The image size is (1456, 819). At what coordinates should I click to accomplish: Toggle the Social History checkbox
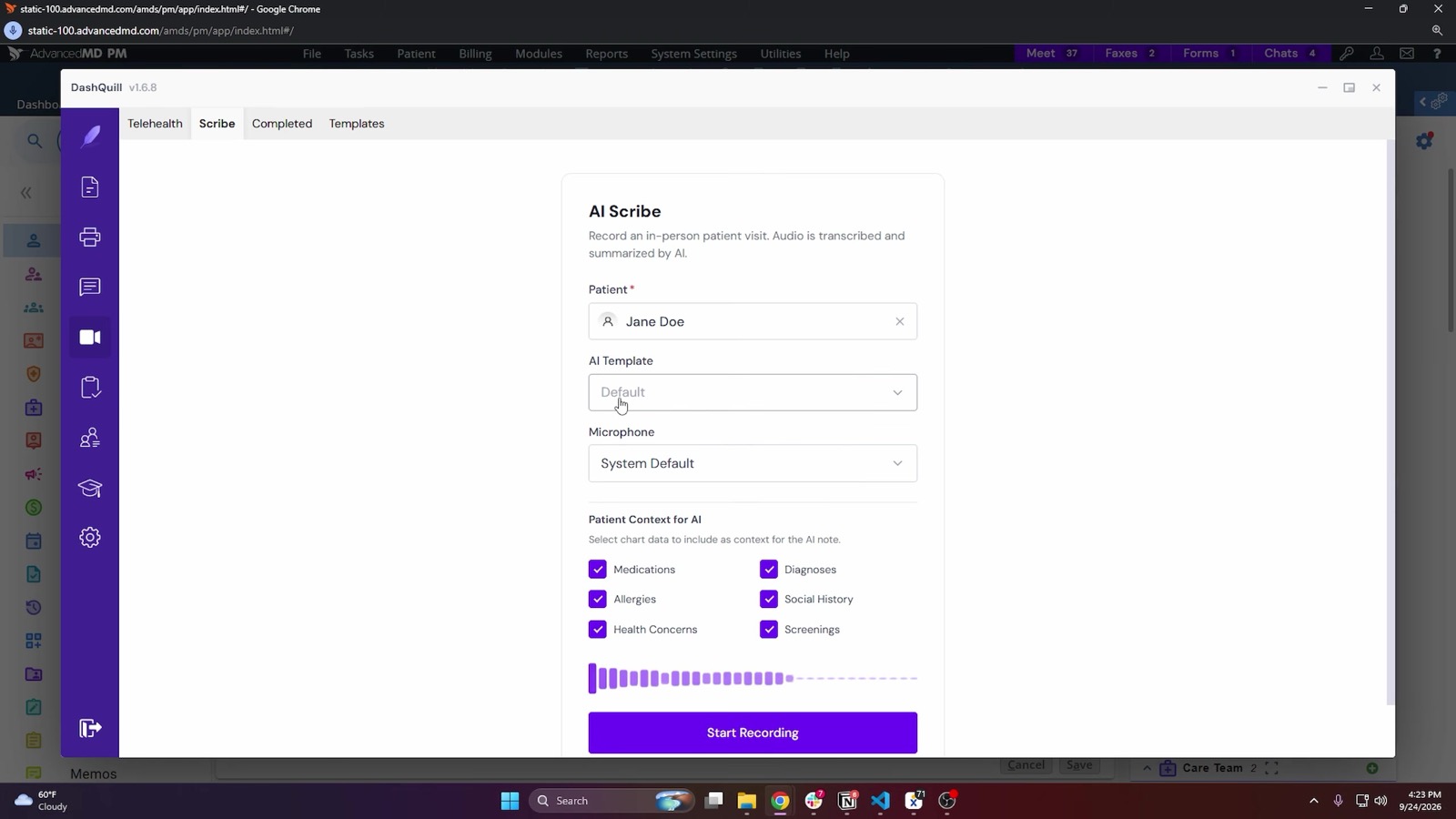tap(769, 600)
